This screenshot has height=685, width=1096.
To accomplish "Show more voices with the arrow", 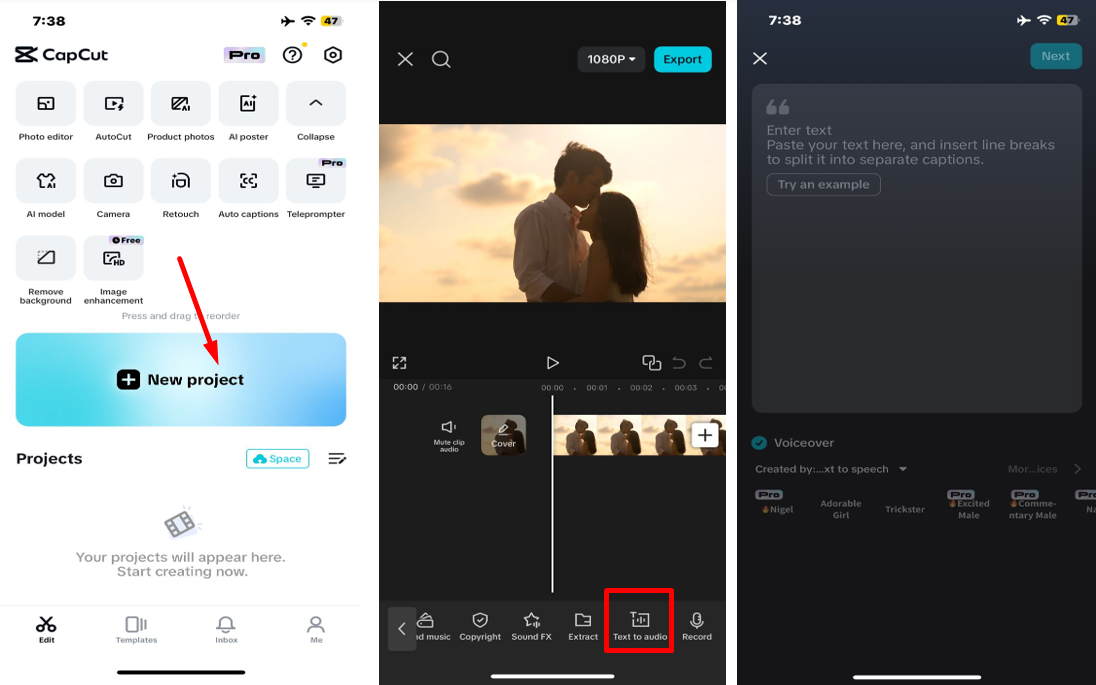I will pos(1077,469).
